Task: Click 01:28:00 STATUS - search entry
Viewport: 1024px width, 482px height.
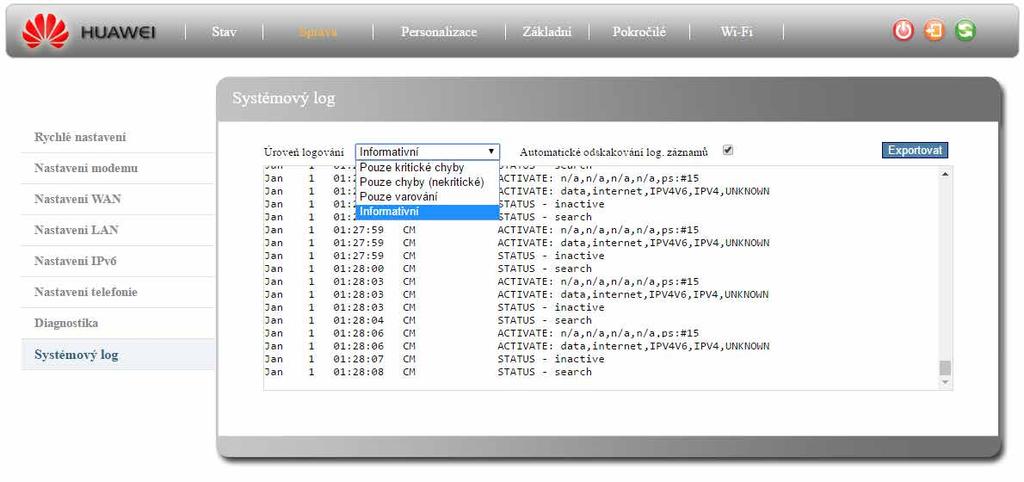Action: 428,268
